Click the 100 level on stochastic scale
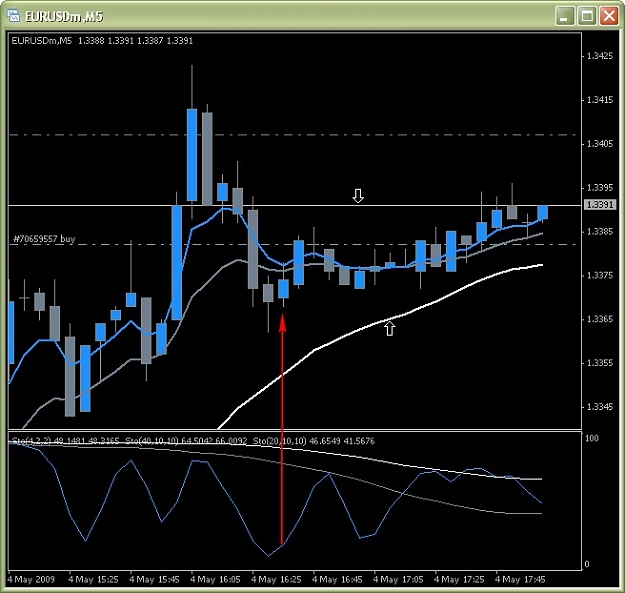This screenshot has width=625, height=593. [592, 438]
